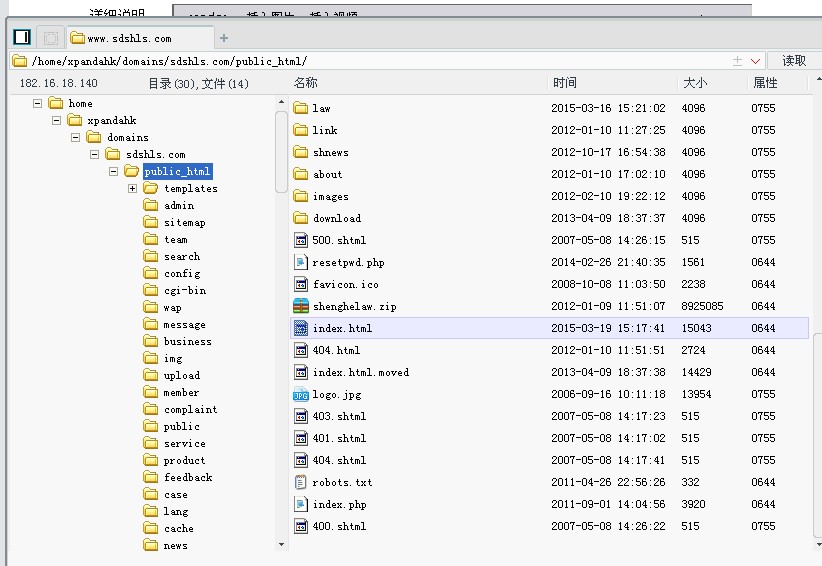Click the wap folder icon in tree
822x566 pixels.
coord(150,307)
